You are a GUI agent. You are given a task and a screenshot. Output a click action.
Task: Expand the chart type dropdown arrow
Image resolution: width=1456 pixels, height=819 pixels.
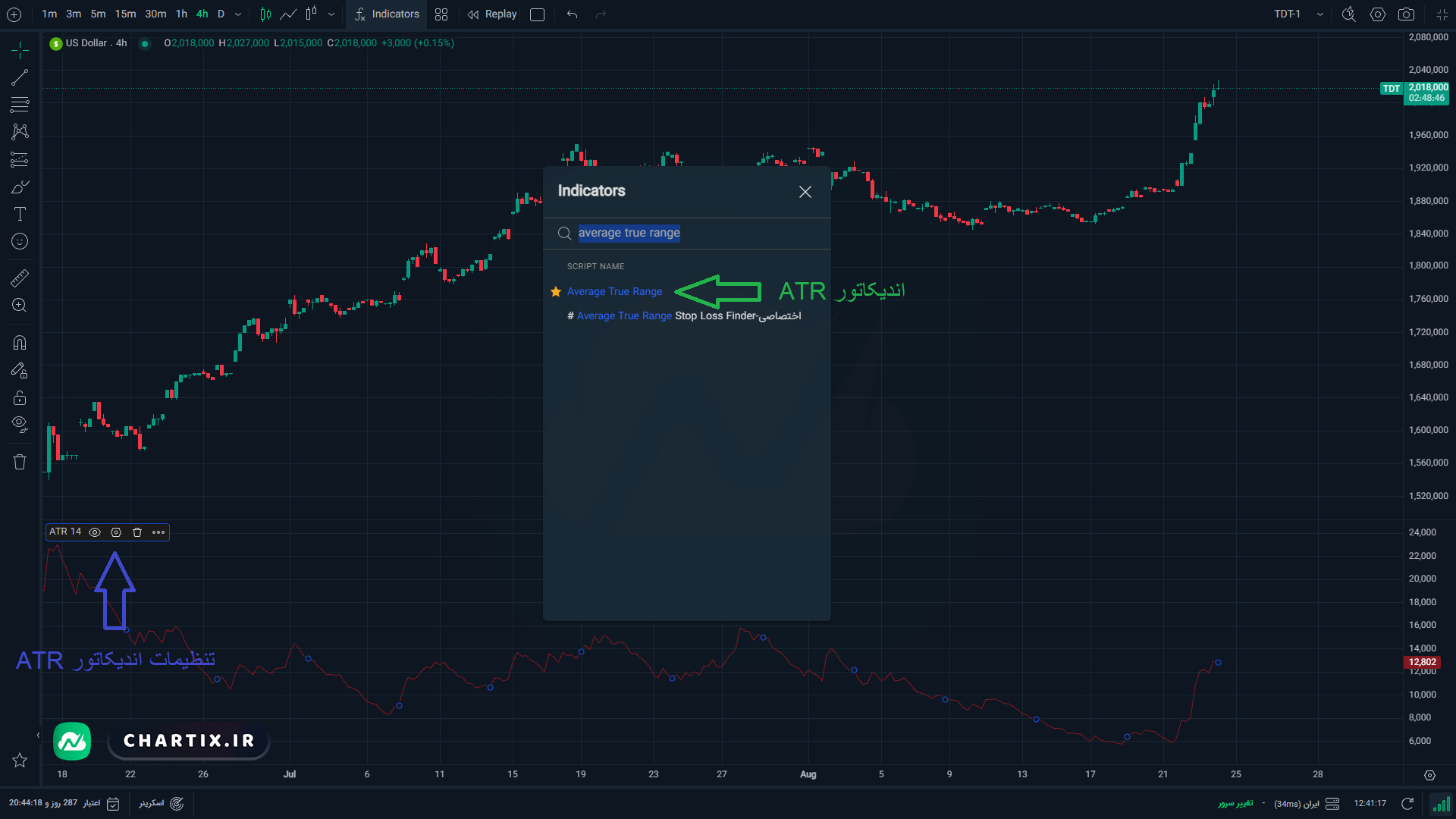(331, 14)
